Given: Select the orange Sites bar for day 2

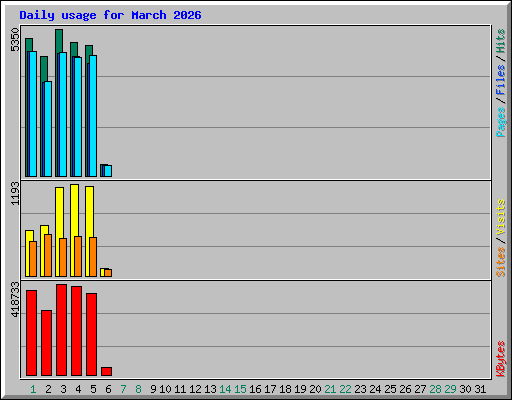Looking at the screenshot, I should coord(48,255).
